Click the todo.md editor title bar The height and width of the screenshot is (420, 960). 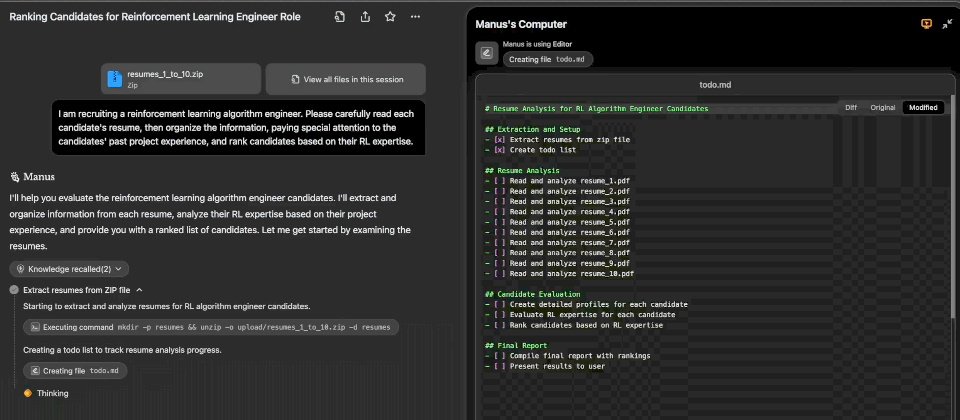714,85
